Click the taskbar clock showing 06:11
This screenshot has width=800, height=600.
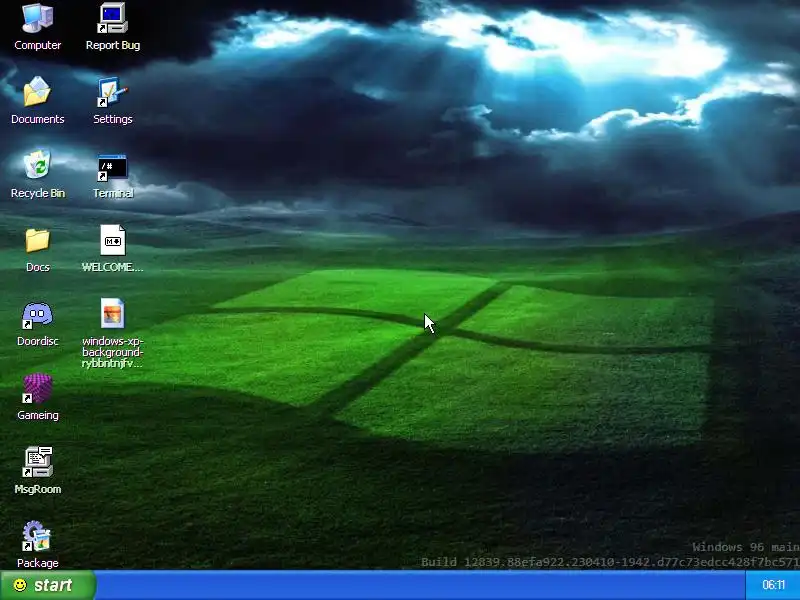tap(773, 585)
